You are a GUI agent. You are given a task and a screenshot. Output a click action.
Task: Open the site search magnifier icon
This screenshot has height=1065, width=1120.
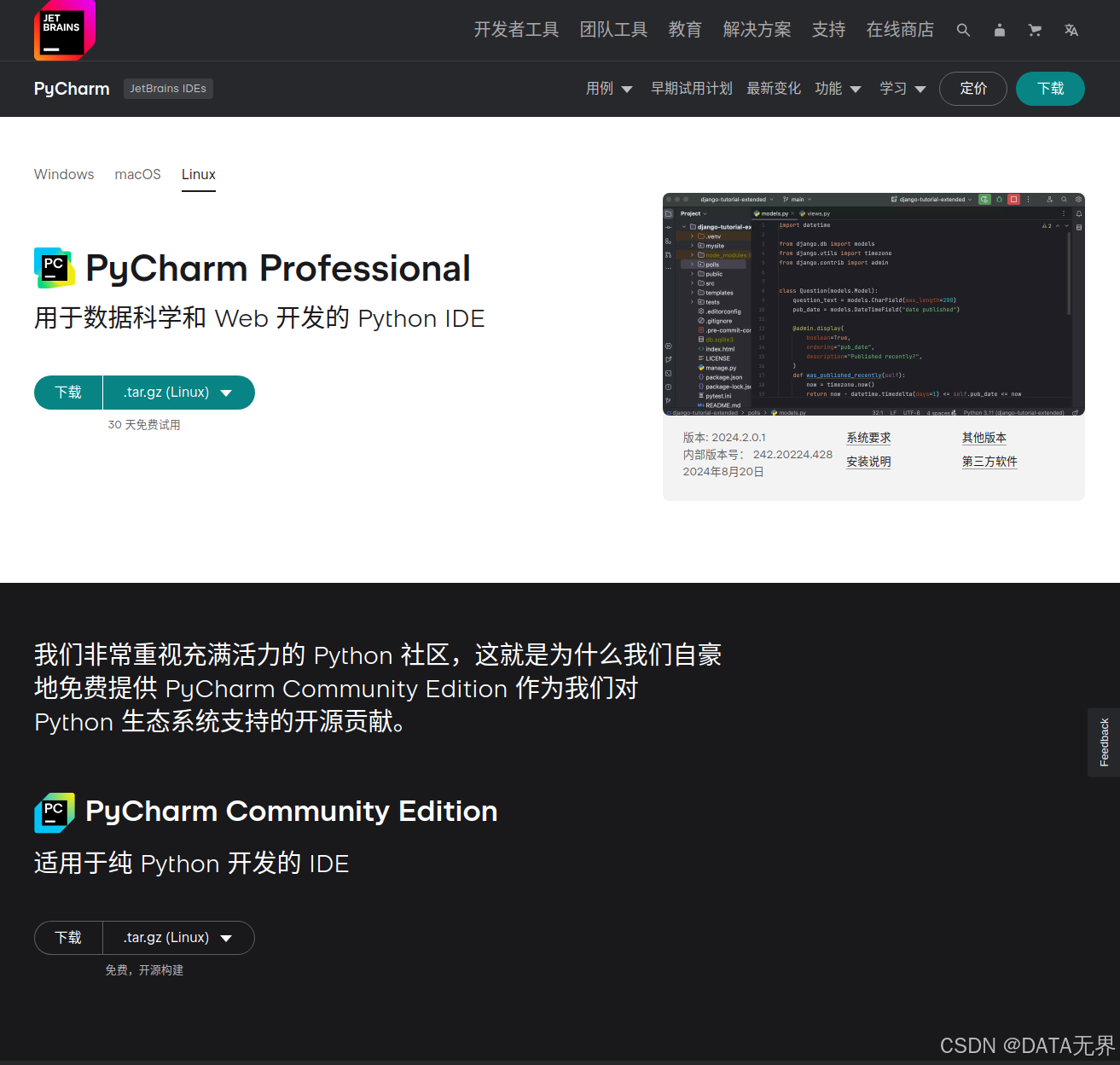(963, 30)
